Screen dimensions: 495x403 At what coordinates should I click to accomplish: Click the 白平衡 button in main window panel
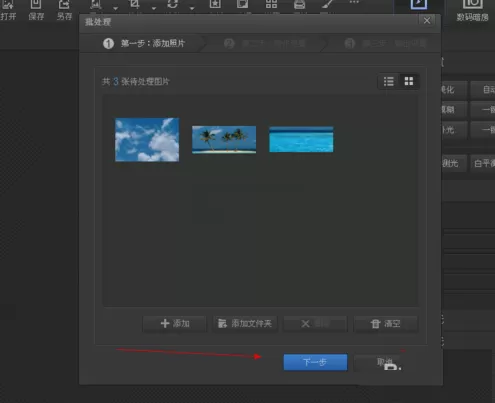(x=483, y=163)
